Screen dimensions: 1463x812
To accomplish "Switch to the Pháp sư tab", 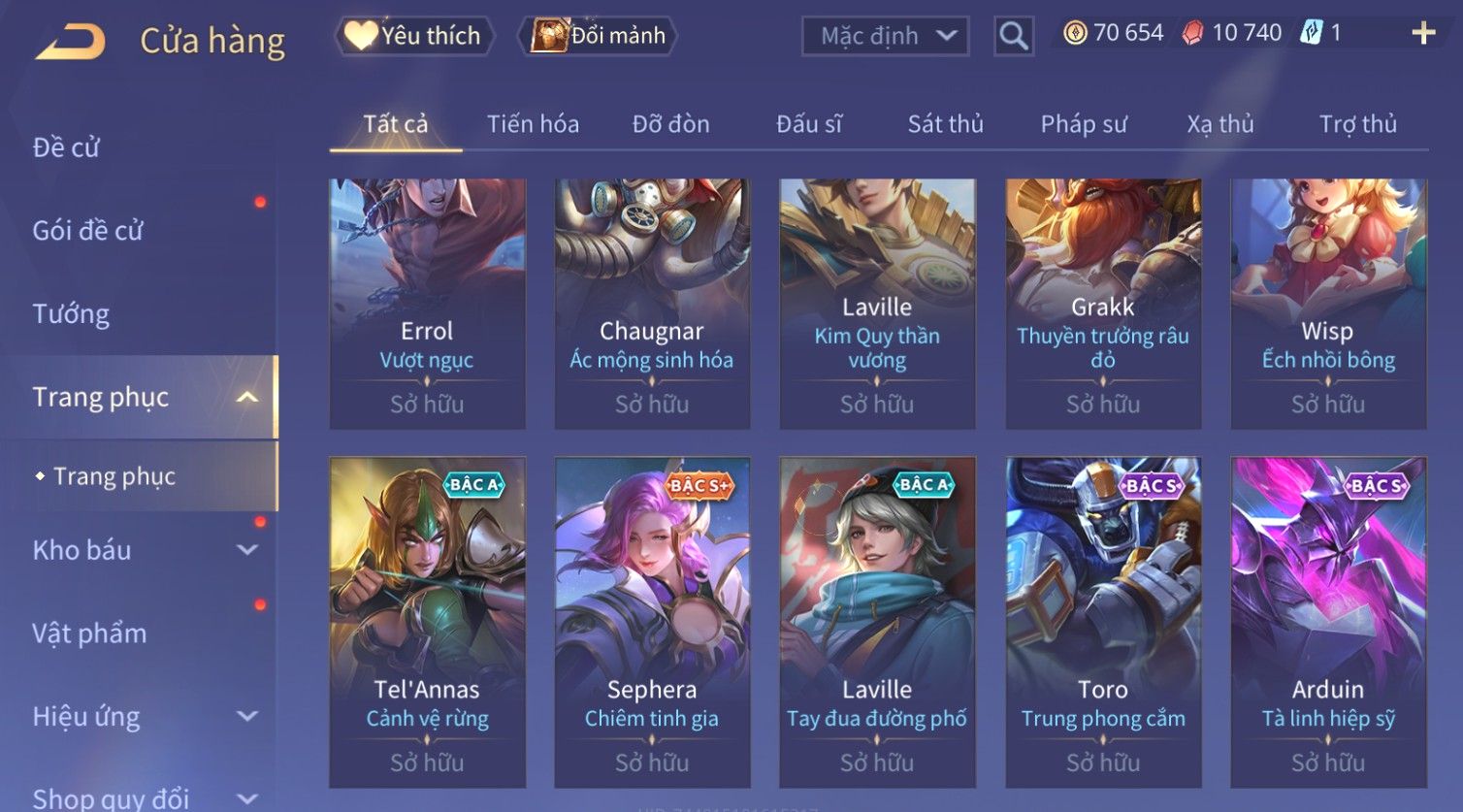I will pyautogui.click(x=1084, y=124).
